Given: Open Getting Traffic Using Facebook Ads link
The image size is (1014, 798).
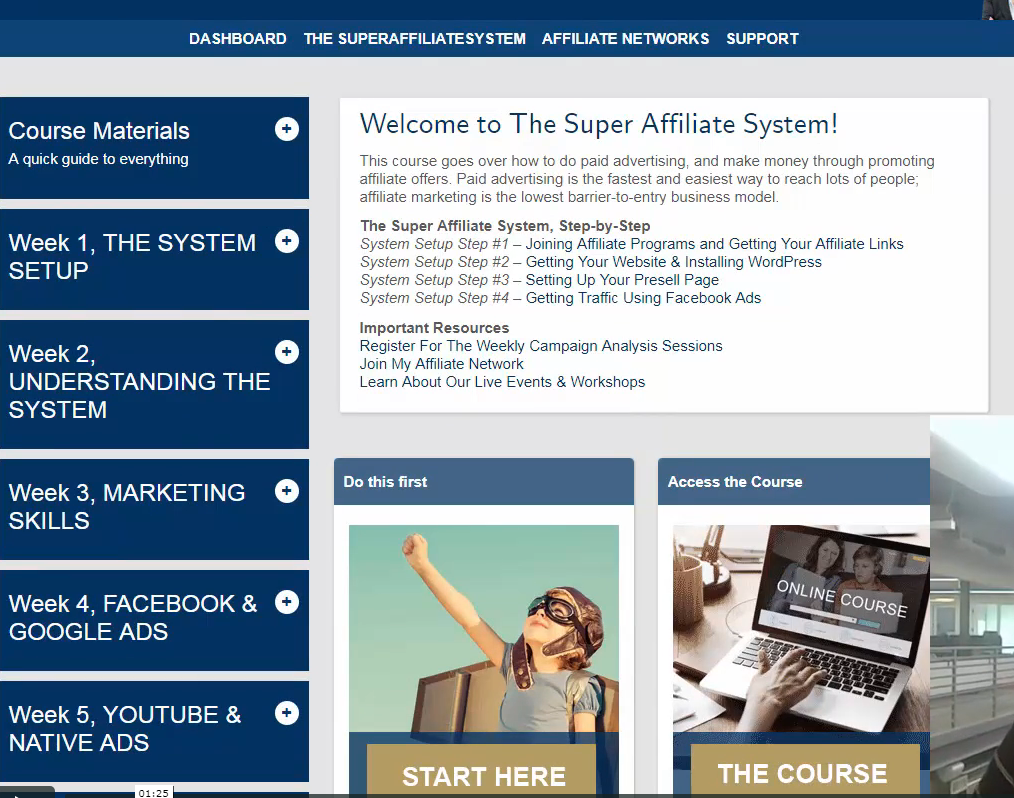Looking at the screenshot, I should [x=643, y=298].
